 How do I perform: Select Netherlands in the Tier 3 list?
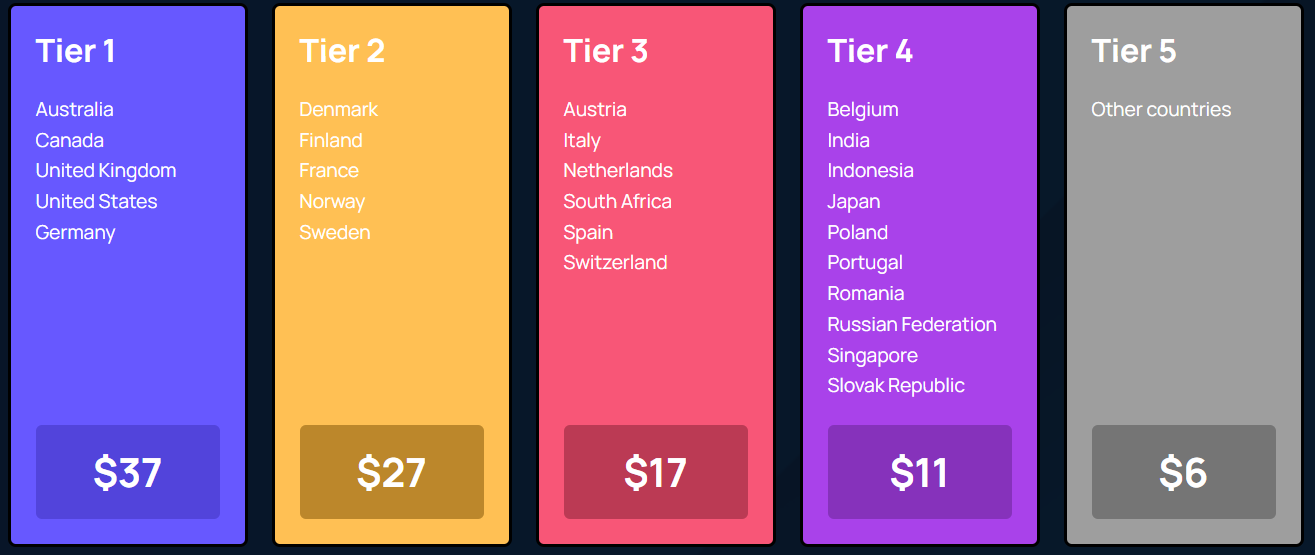(x=618, y=170)
